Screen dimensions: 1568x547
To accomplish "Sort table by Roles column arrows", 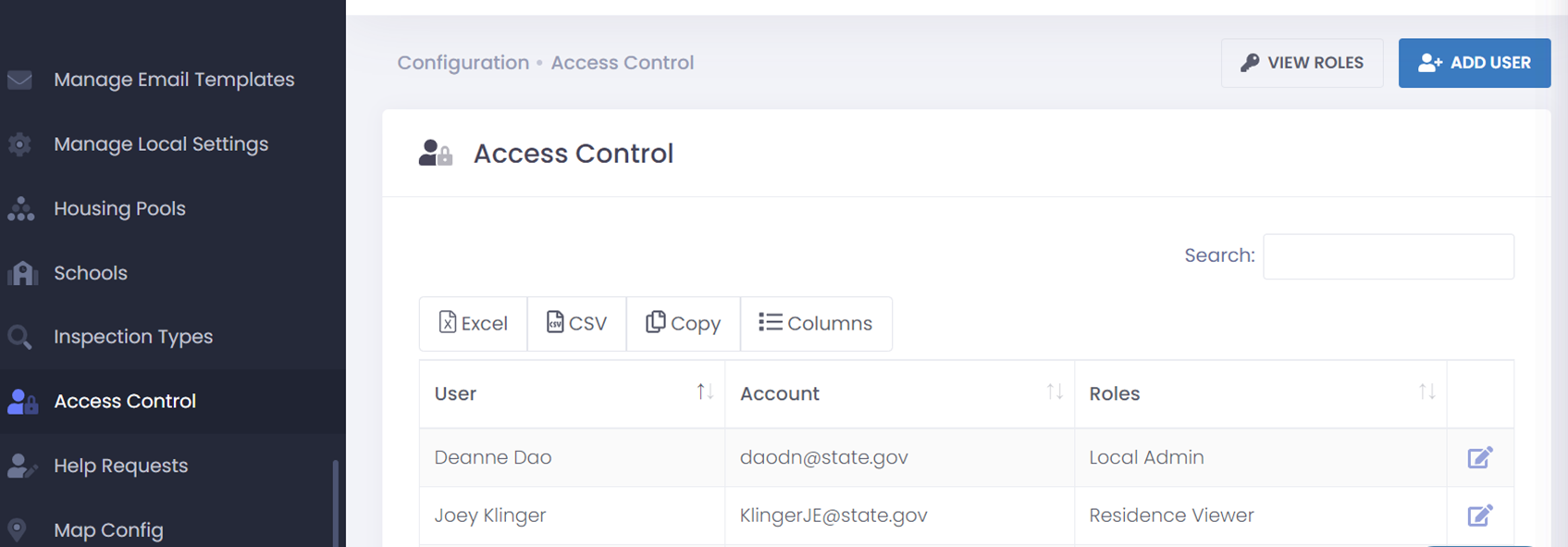I will point(1427,392).
